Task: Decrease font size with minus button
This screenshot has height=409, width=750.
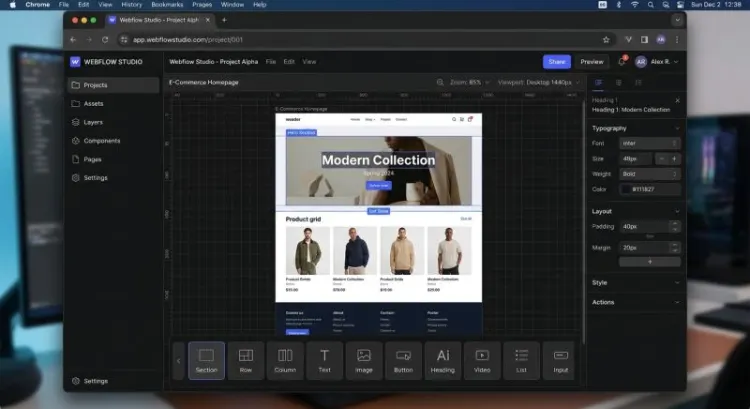Action: [662, 159]
